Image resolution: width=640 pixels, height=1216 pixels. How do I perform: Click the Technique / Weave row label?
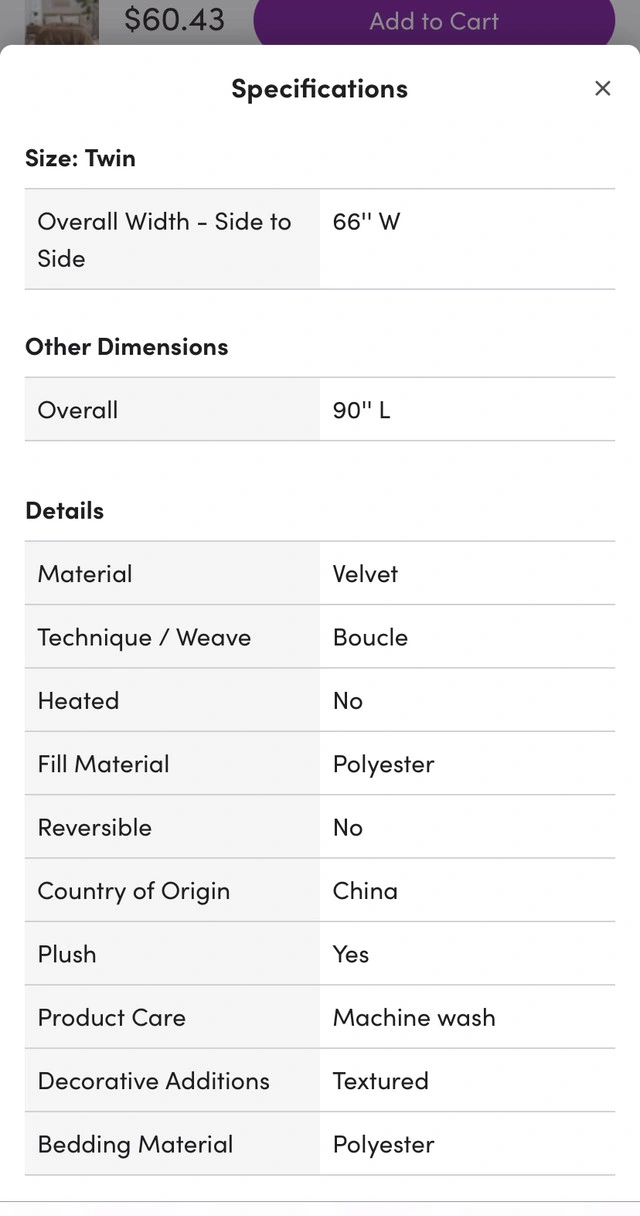144,637
